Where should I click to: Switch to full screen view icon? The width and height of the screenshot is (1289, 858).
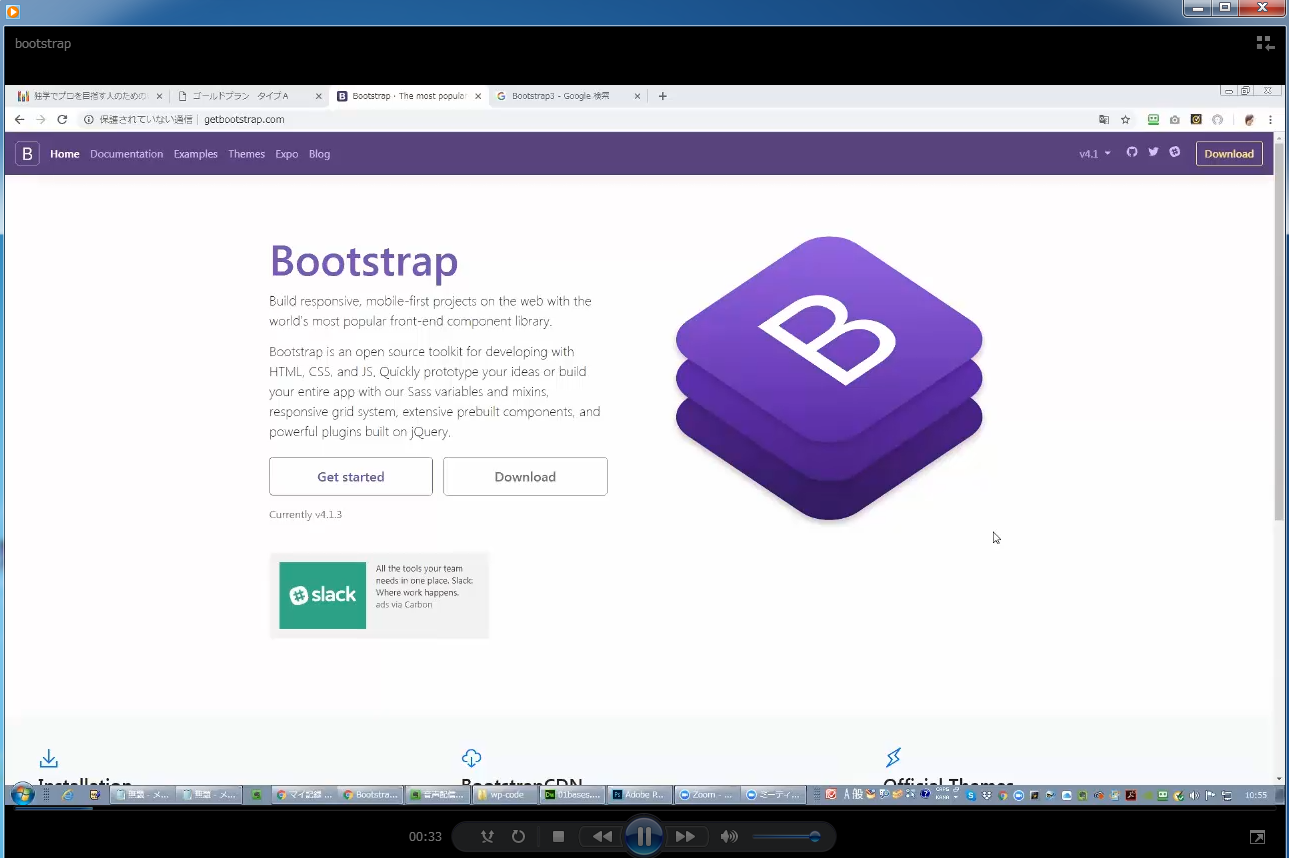coord(1257,837)
